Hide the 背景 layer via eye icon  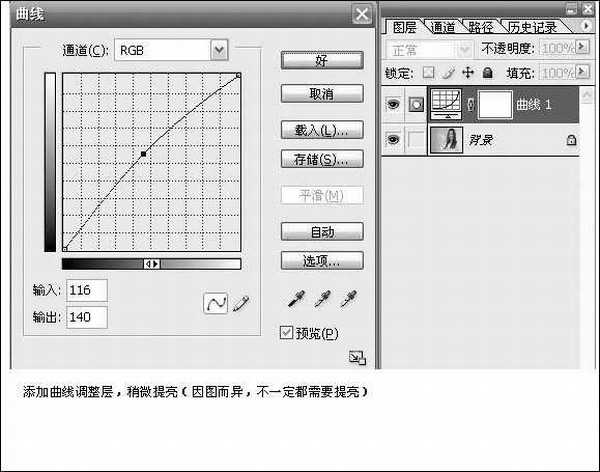pyautogui.click(x=393, y=140)
